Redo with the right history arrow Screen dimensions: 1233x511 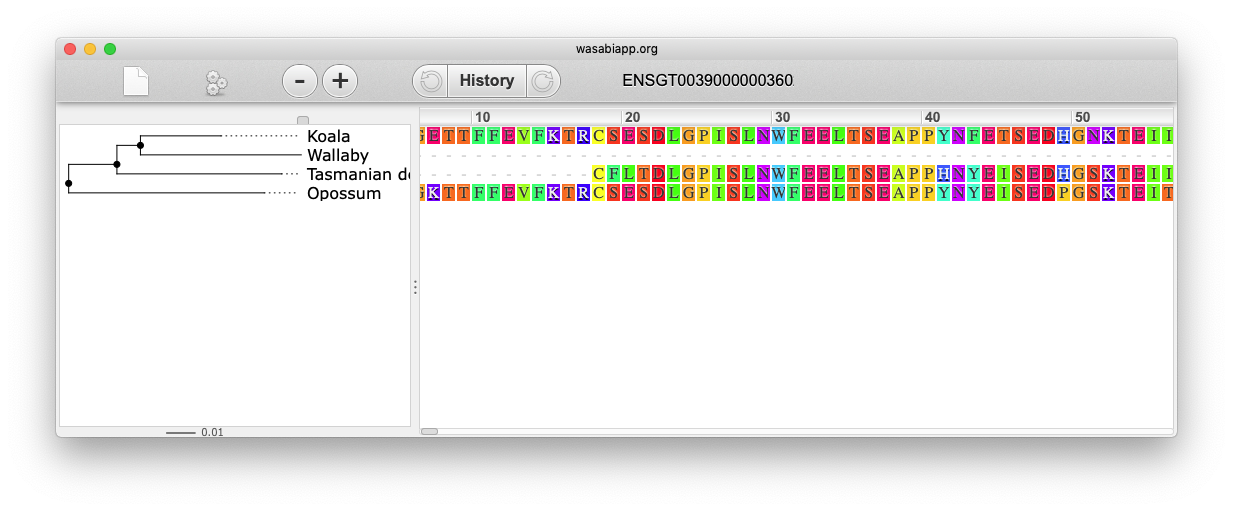(x=543, y=81)
